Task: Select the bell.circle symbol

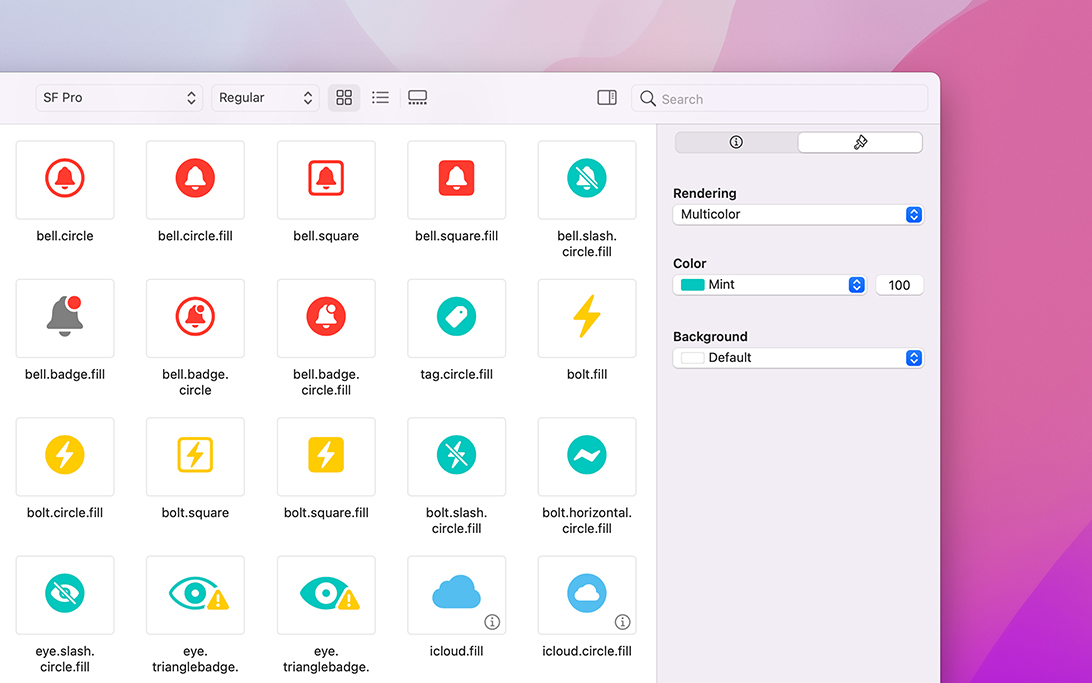Action: point(65,180)
